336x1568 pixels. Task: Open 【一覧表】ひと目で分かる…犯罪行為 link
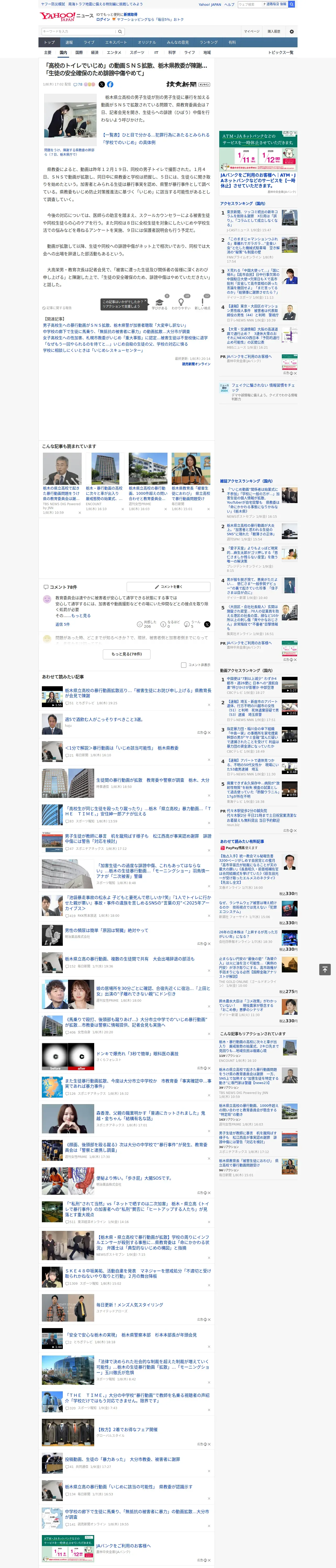155,139
